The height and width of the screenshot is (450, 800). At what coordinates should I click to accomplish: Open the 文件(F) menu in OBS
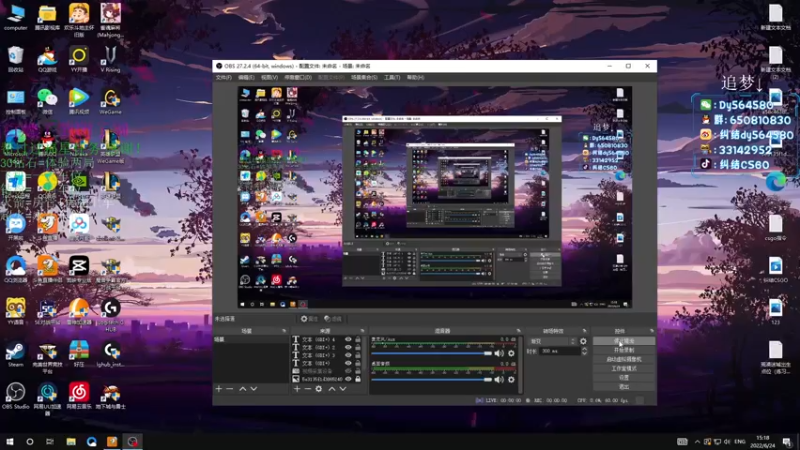(223, 78)
